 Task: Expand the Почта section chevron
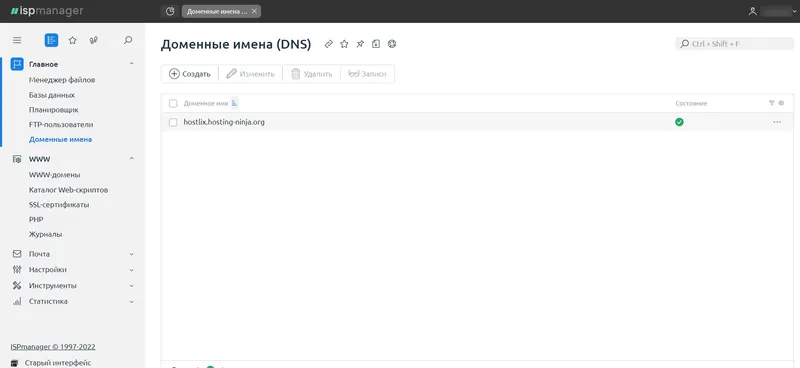click(132, 254)
